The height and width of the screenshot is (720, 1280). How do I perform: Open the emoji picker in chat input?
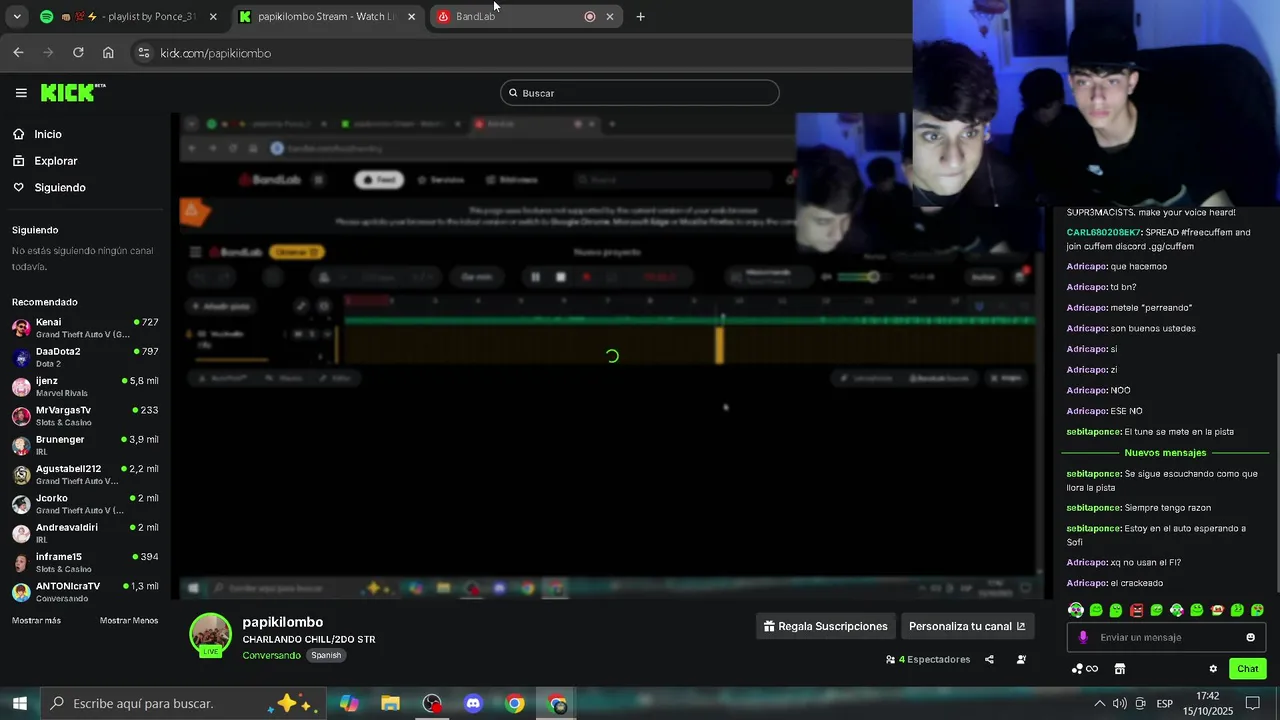click(1250, 638)
